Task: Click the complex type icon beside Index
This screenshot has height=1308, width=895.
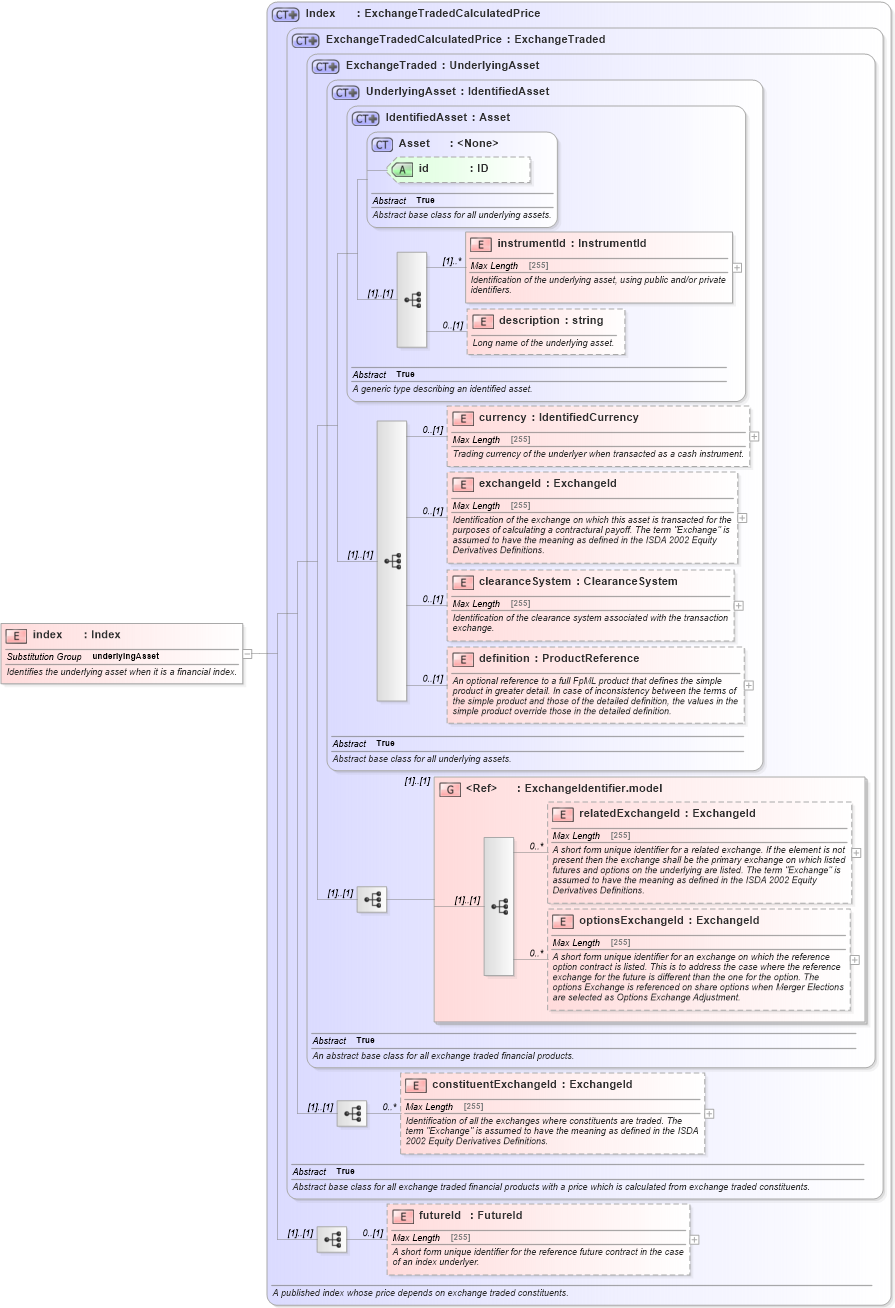Action: (x=286, y=14)
